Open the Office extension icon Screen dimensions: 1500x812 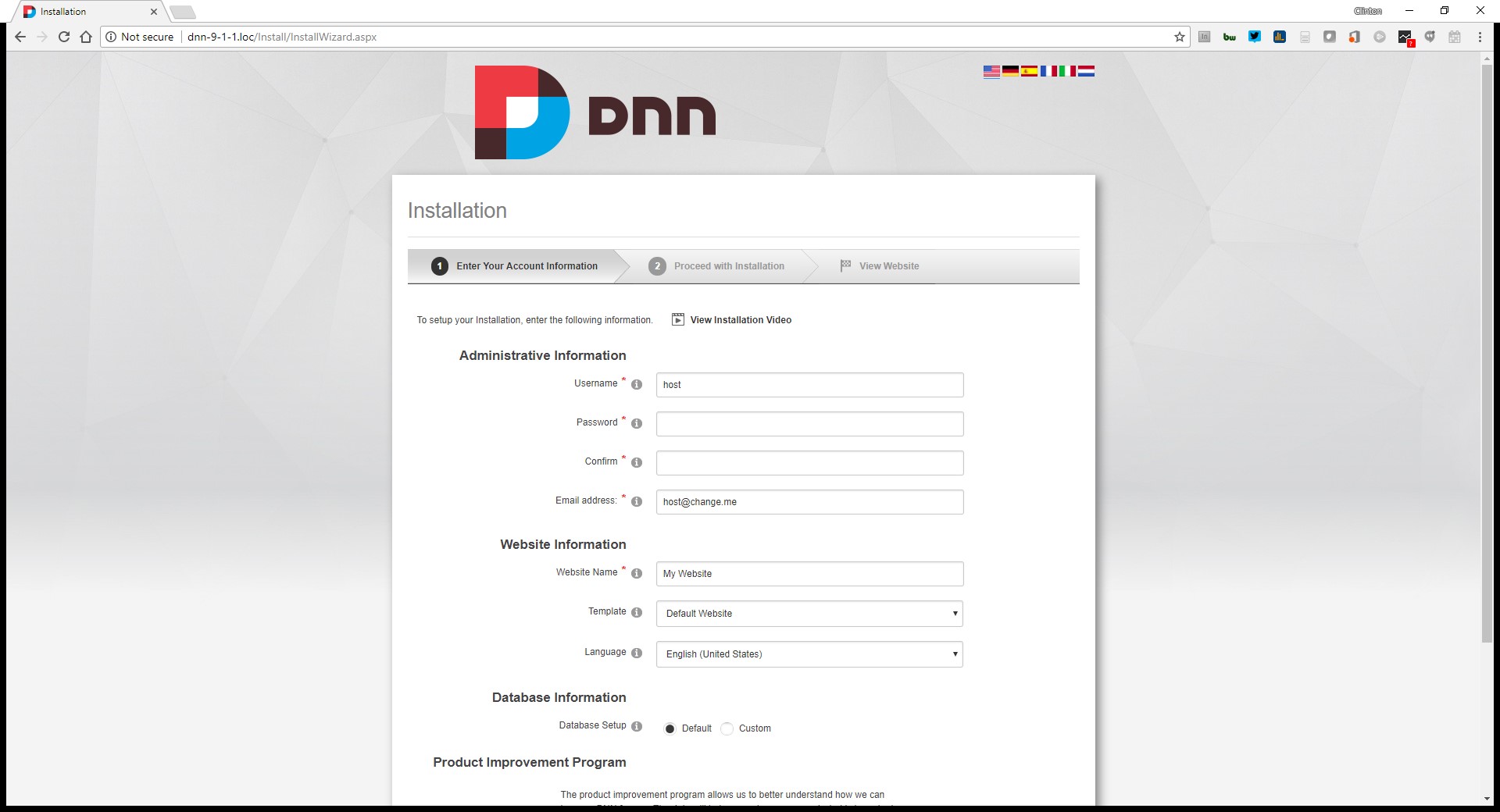coord(1355,37)
